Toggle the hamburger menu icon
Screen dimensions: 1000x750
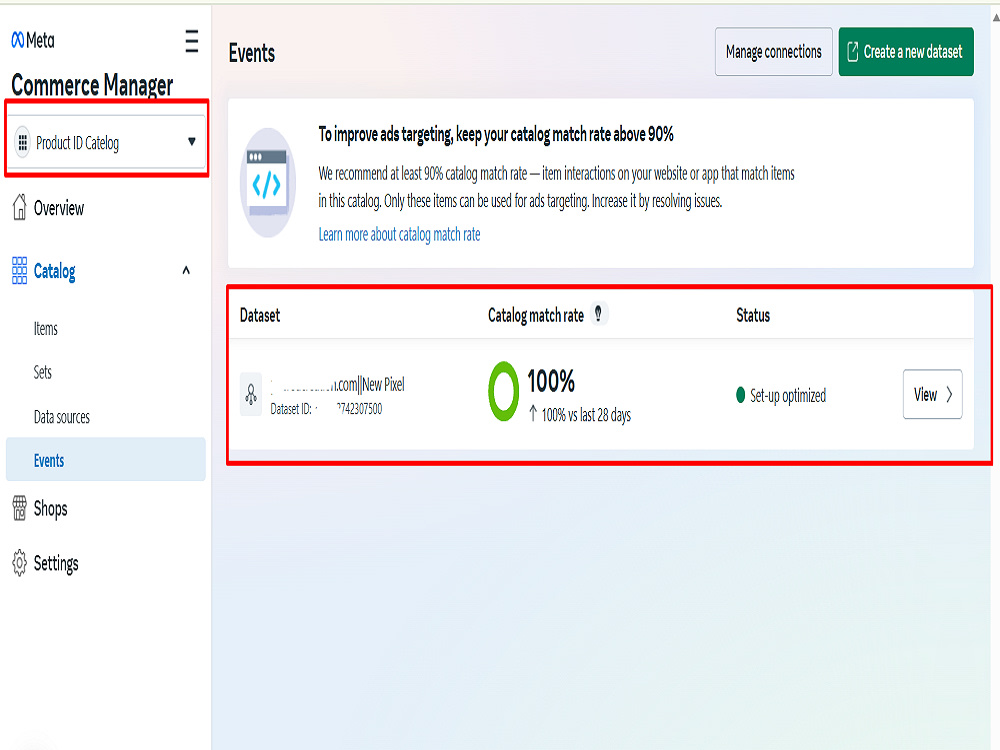coord(191,41)
